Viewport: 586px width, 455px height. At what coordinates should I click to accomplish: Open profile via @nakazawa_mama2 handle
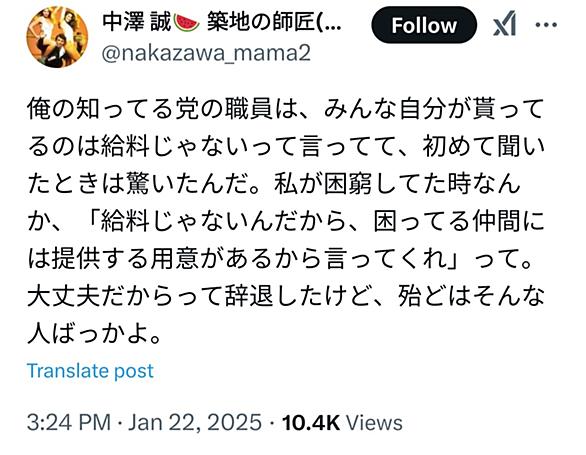(x=206, y=53)
